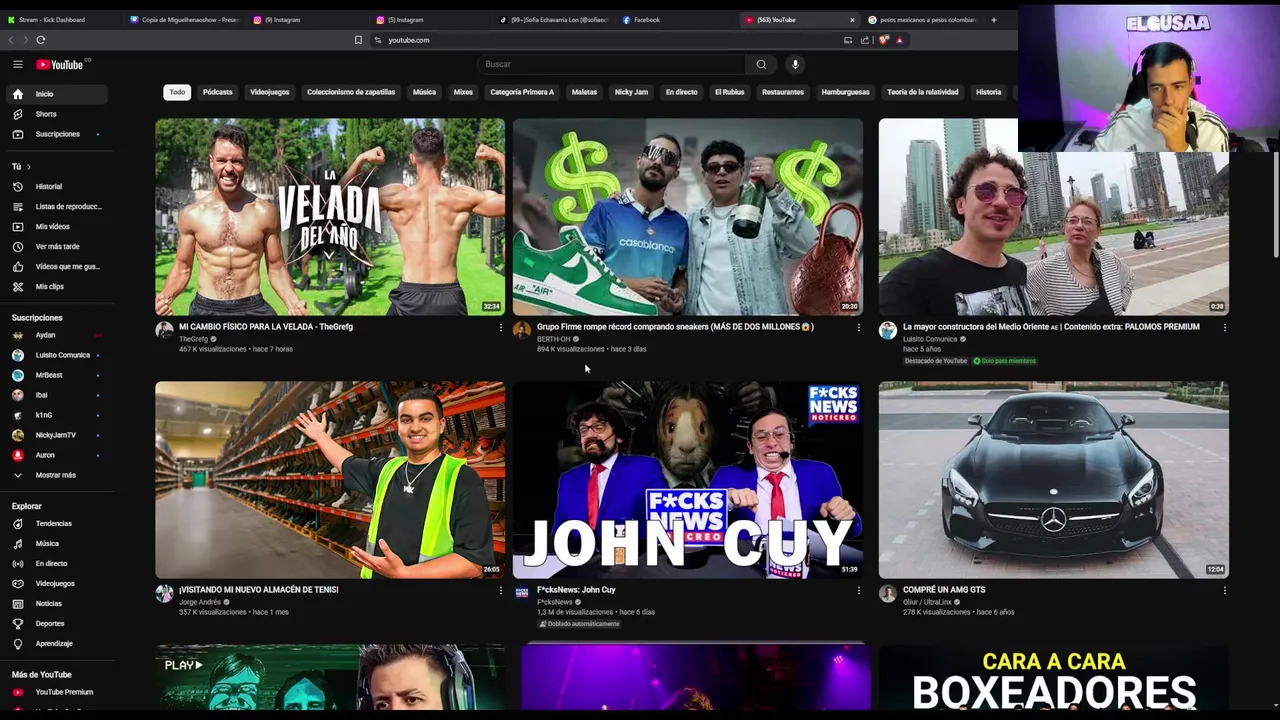Open Aydan subscription channel

click(x=55, y=335)
